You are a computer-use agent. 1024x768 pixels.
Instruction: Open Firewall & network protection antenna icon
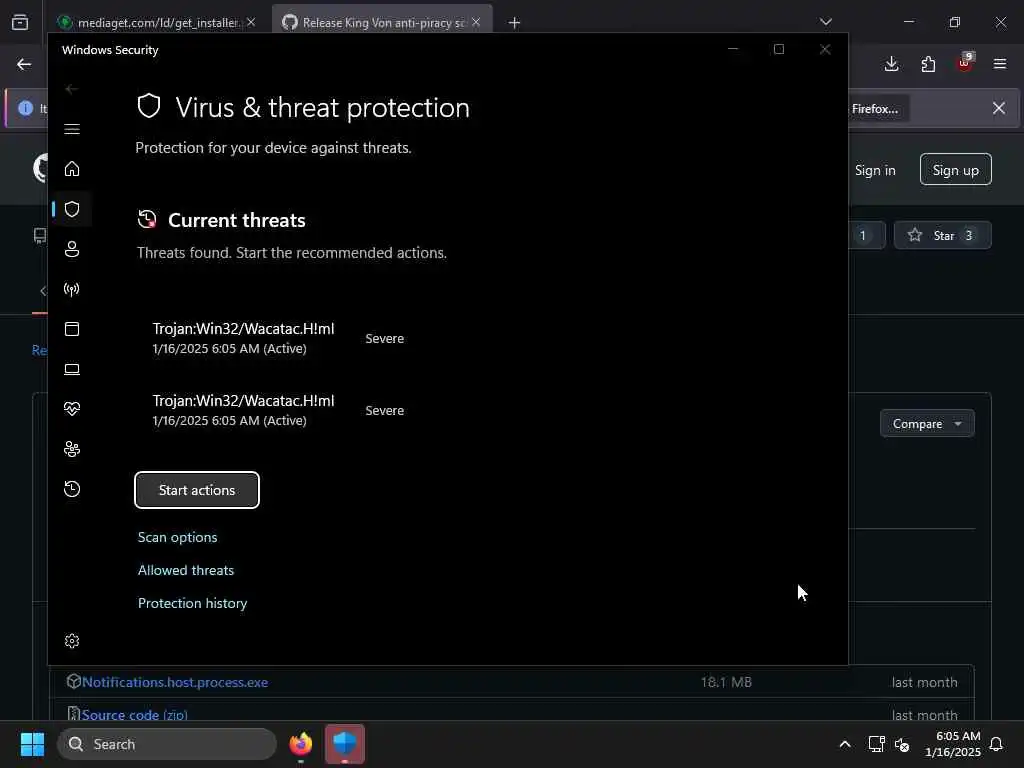point(72,289)
